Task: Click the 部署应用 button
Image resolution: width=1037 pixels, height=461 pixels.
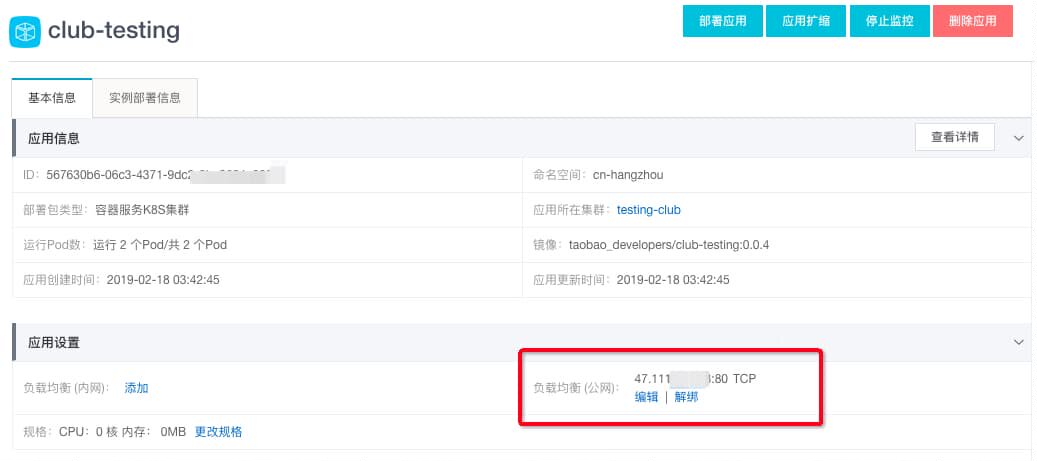Action: (x=722, y=21)
